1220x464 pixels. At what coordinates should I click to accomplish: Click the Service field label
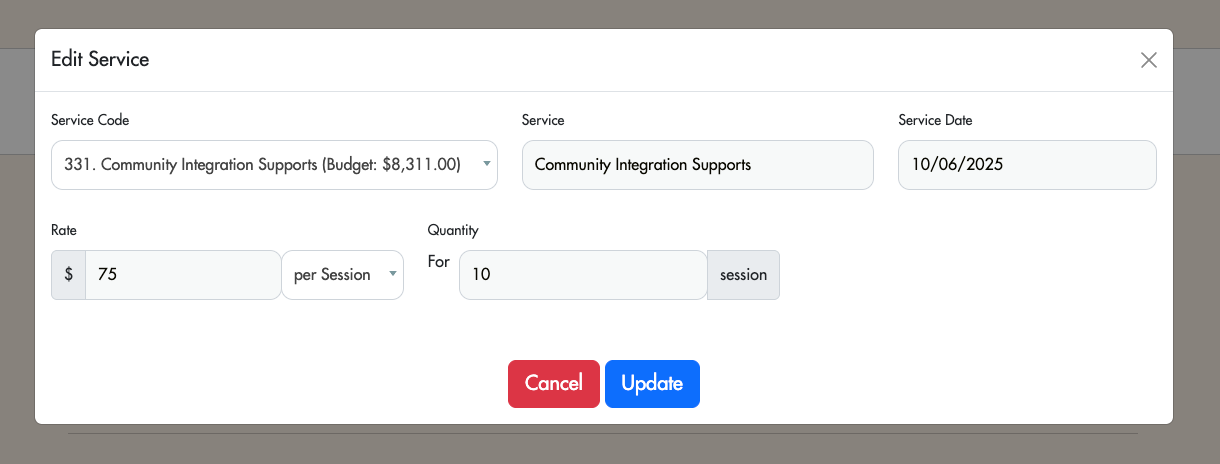coord(543,120)
